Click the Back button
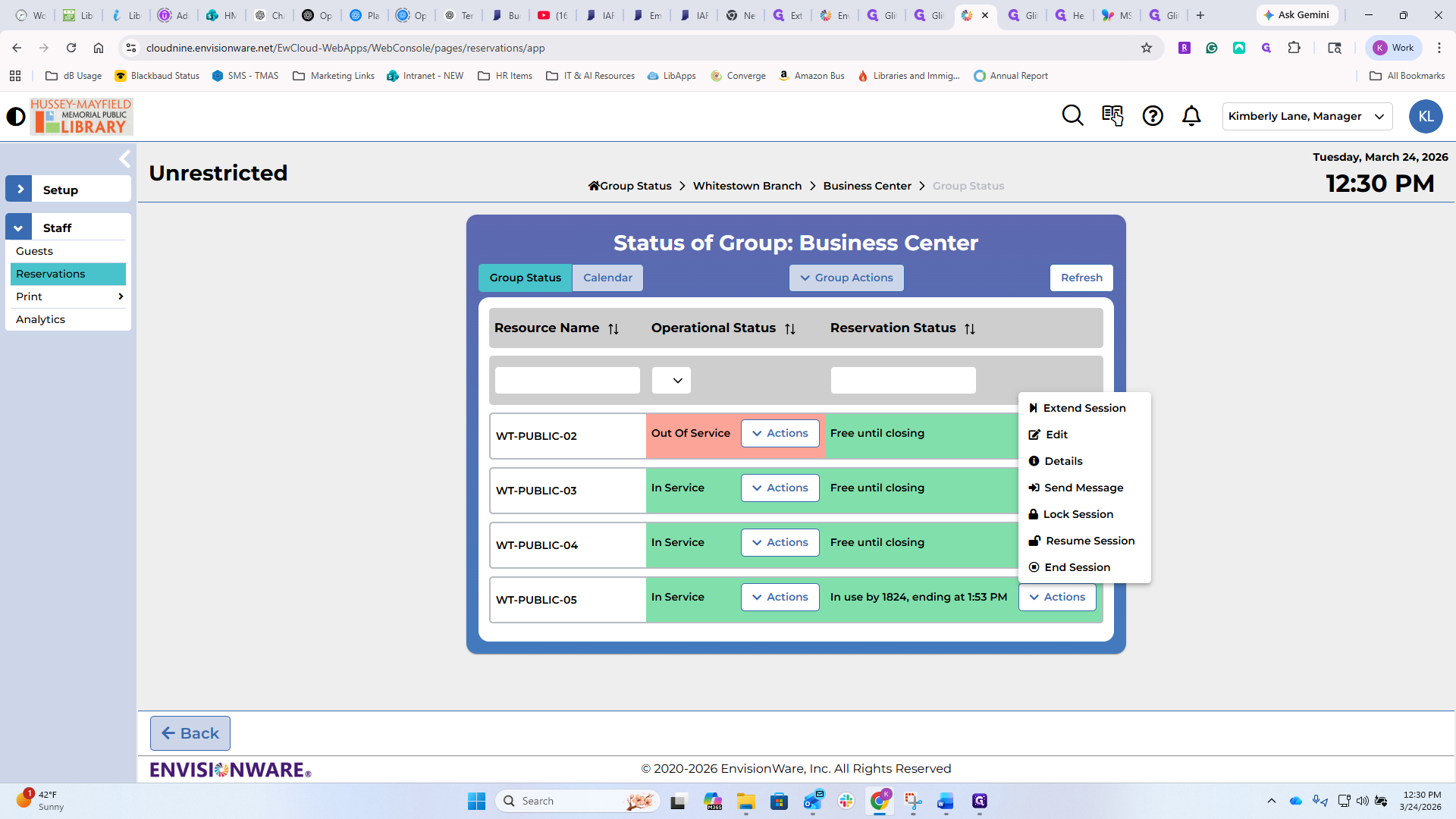 click(190, 733)
